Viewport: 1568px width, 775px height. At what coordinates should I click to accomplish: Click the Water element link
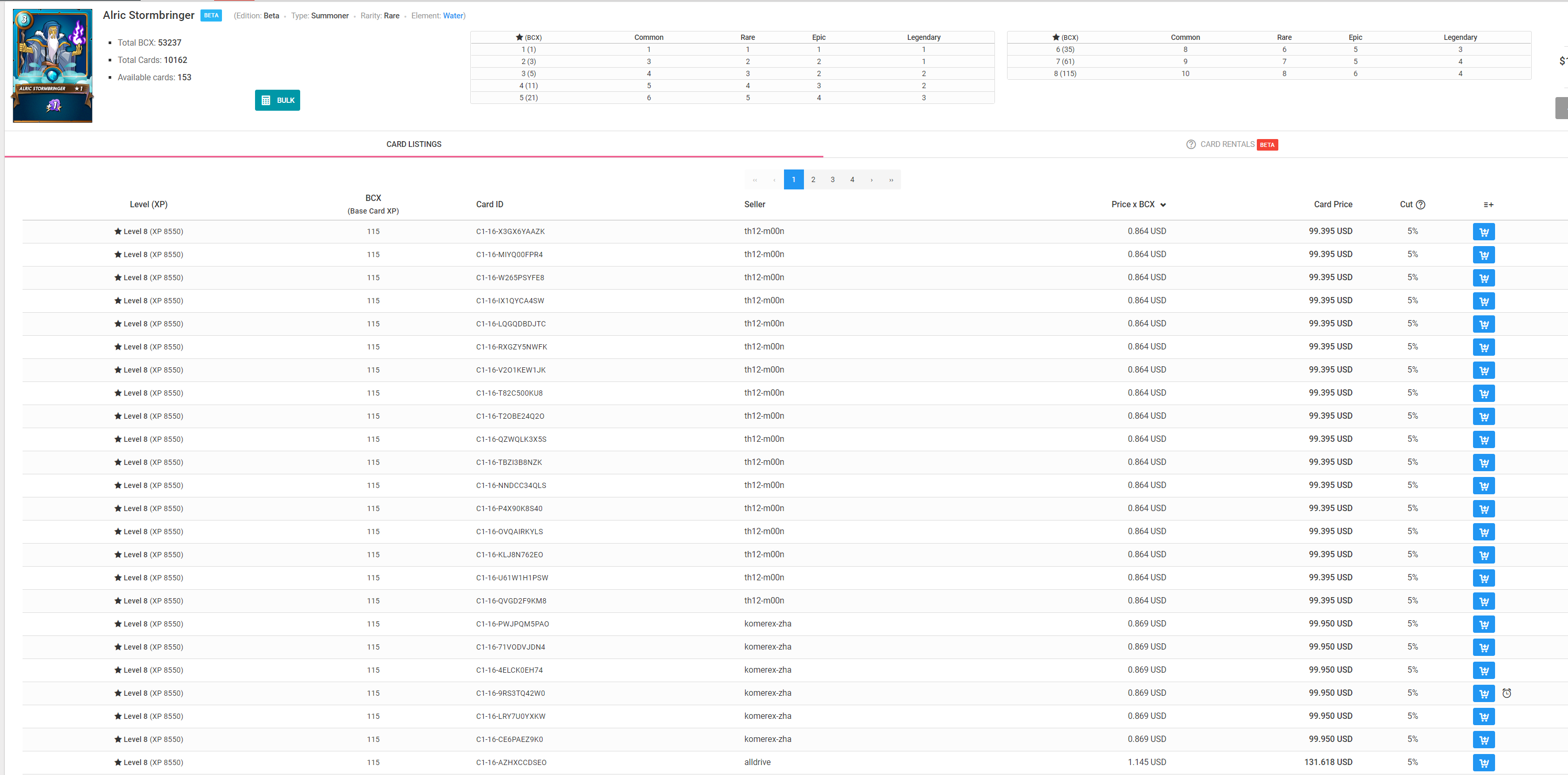pos(452,16)
